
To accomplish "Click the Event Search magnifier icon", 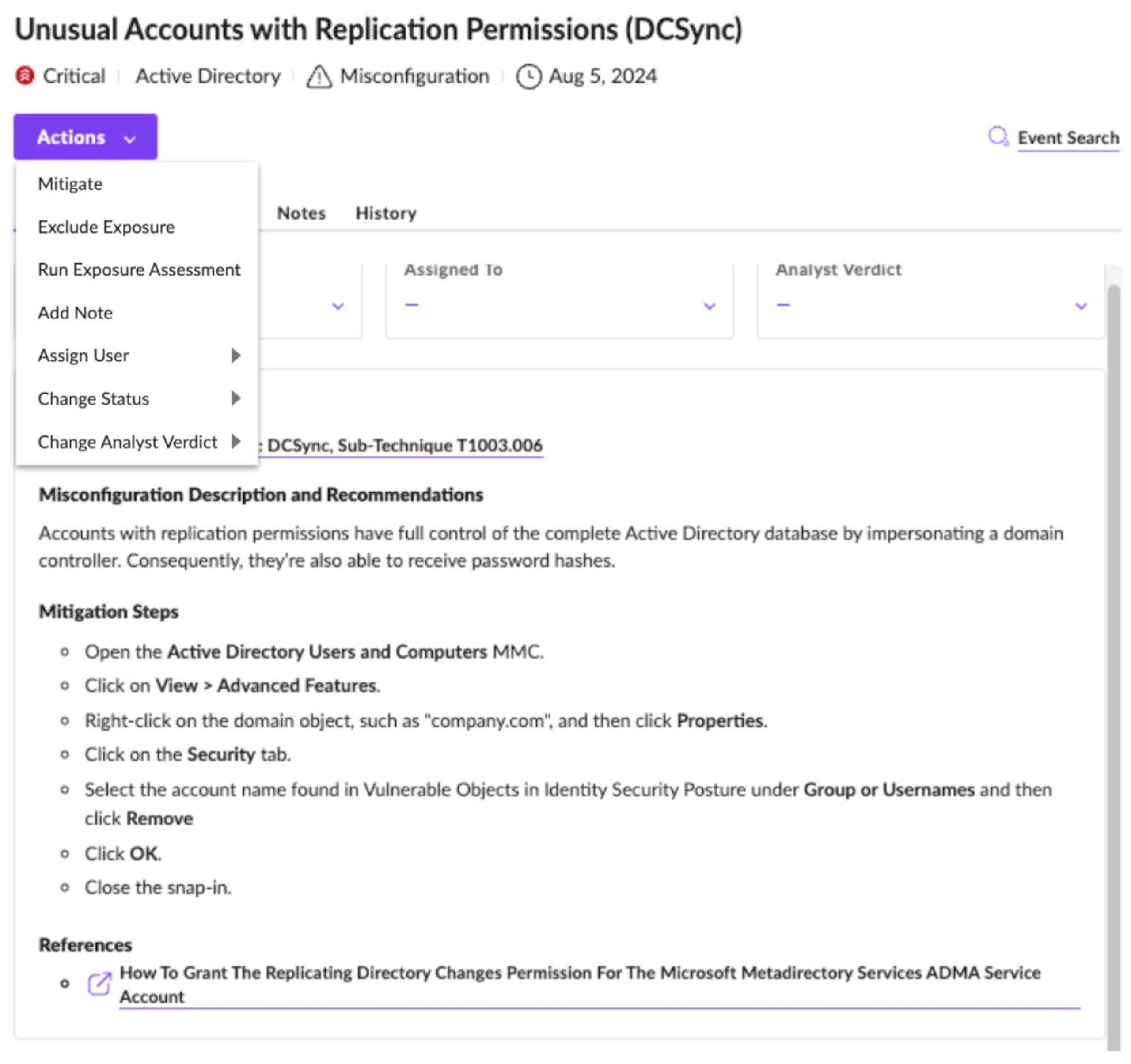I will click(998, 137).
